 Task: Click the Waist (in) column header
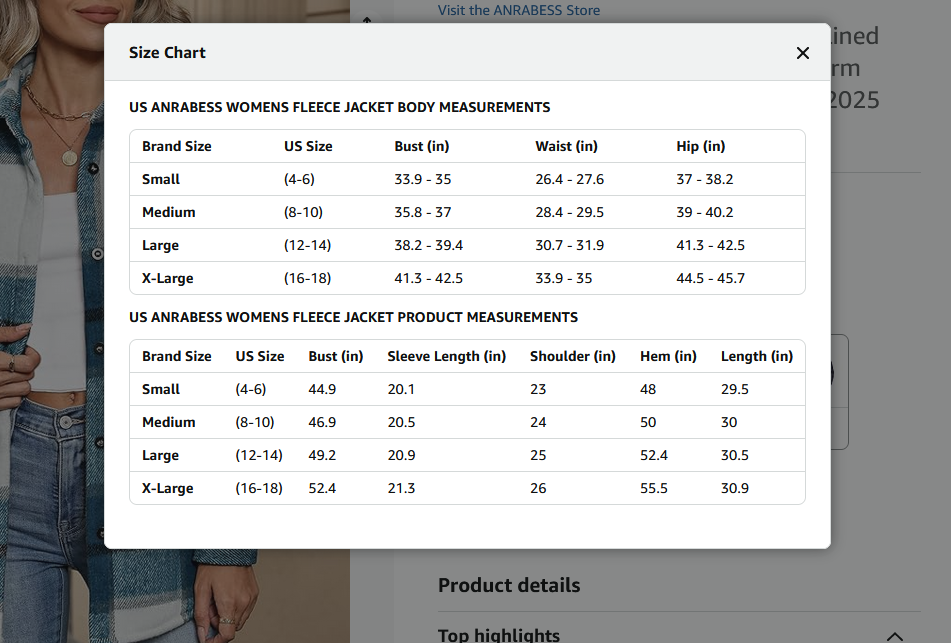(566, 146)
